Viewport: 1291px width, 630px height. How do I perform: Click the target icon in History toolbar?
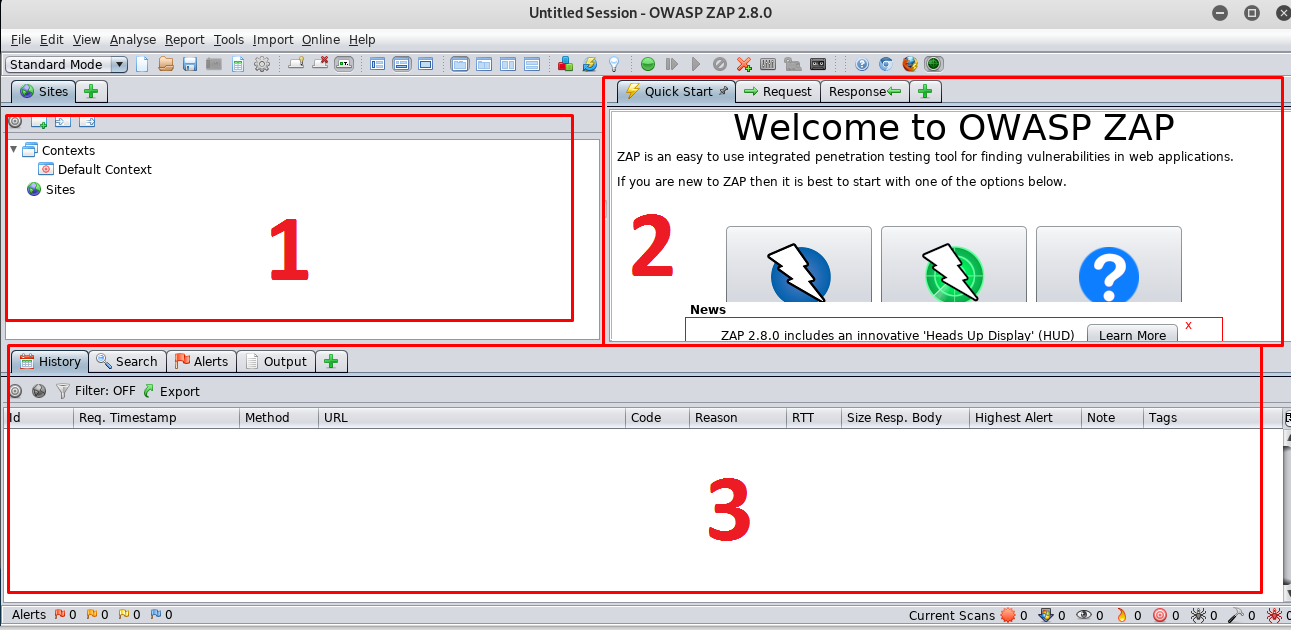[15, 391]
